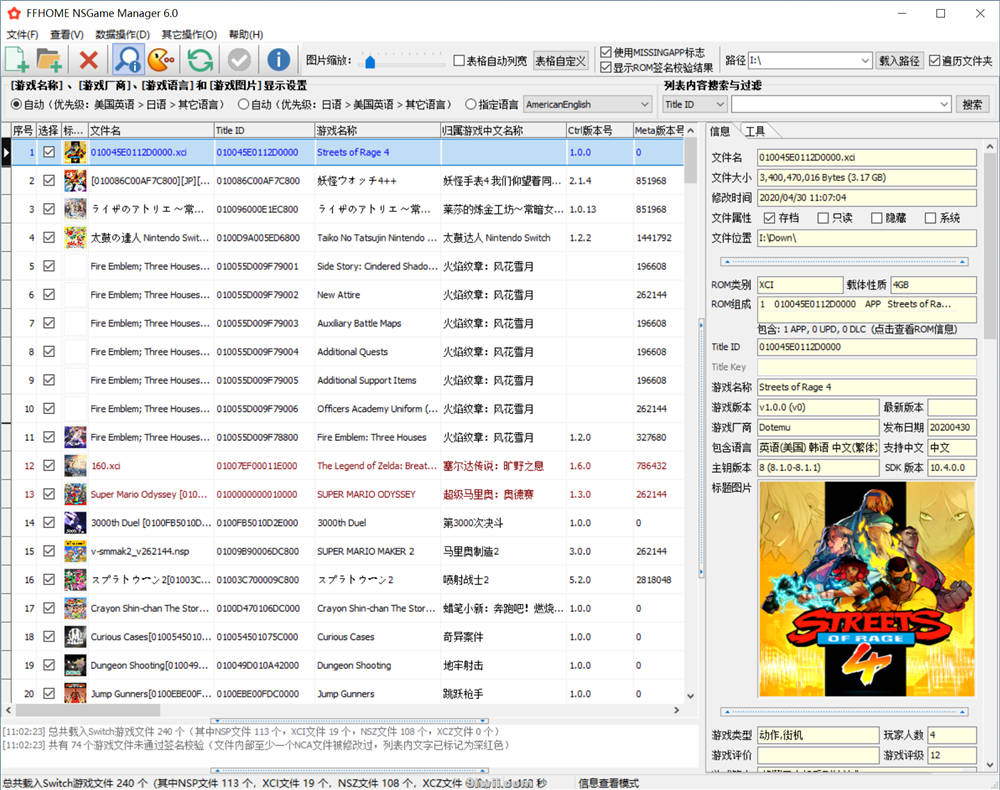1000x790 pixels.
Task: Click the 载入路径 button
Action: click(899, 61)
